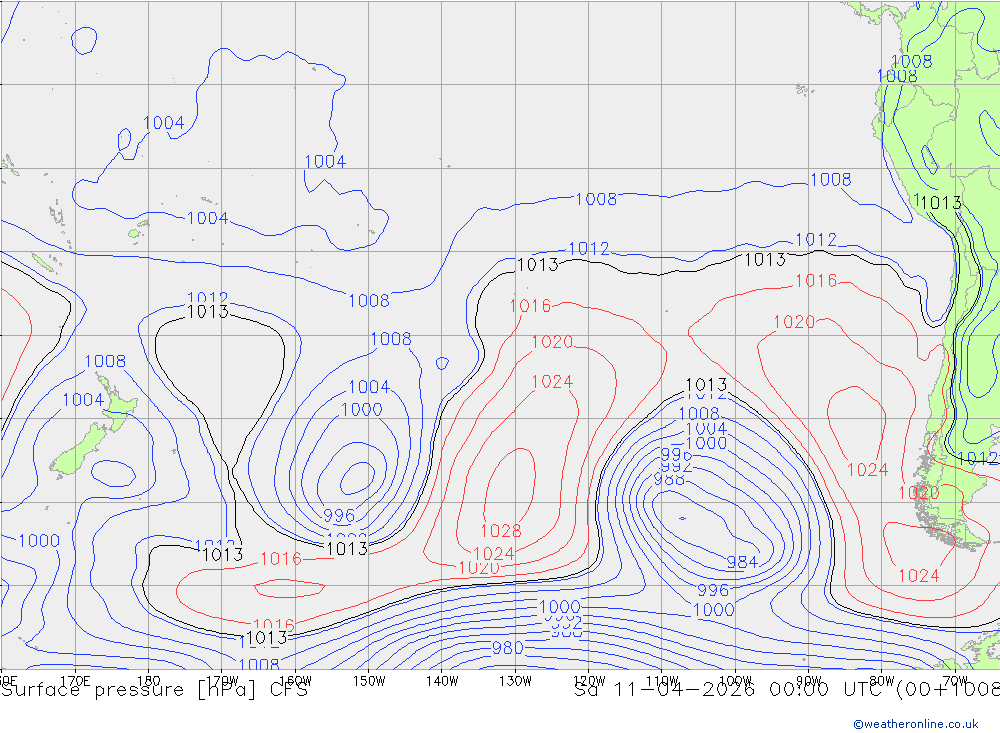Pick the 140W longitude axis label
1000x733 pixels.
click(442, 681)
